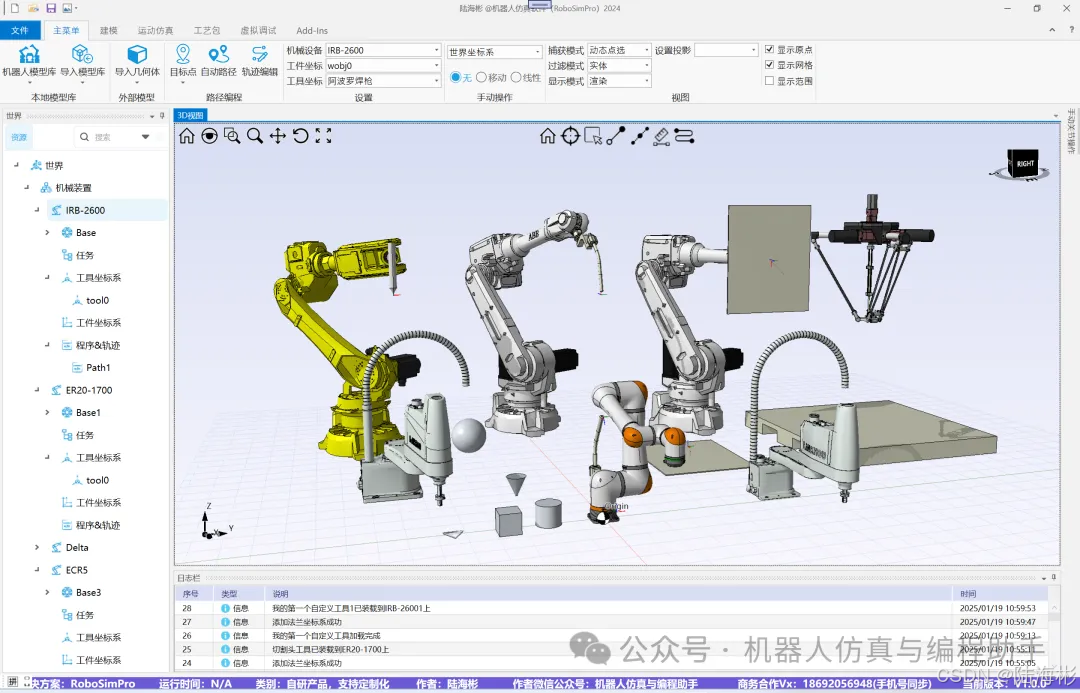Select the plain zoom magnifier tool
Viewport: 1080px width, 693px height.
point(255,136)
